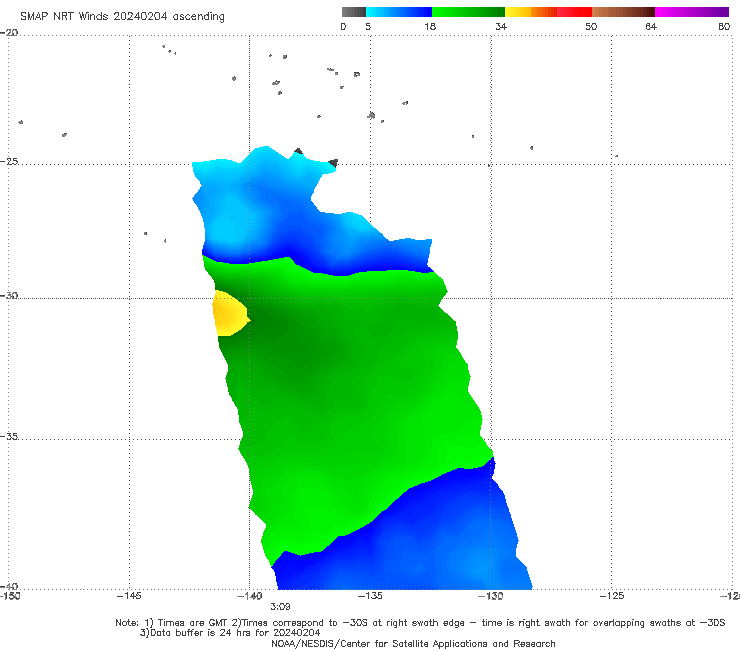Click the yellow high-wind patch in the swath
Viewport: 740px width, 650px height.
(229, 314)
